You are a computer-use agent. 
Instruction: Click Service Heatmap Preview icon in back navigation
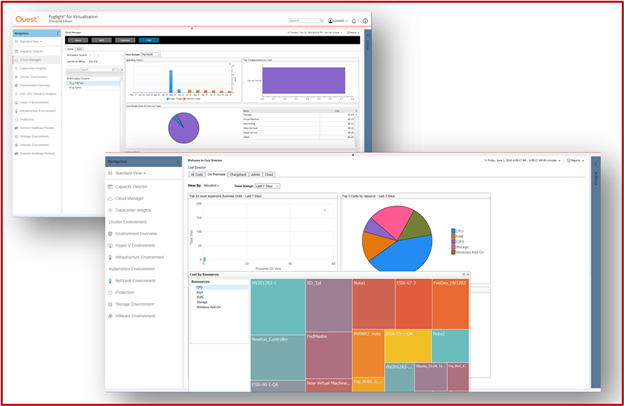click(16, 128)
